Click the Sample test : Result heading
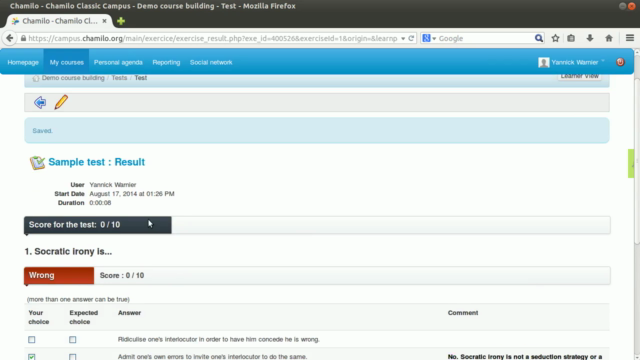Image resolution: width=640 pixels, height=360 pixels. (x=96, y=162)
